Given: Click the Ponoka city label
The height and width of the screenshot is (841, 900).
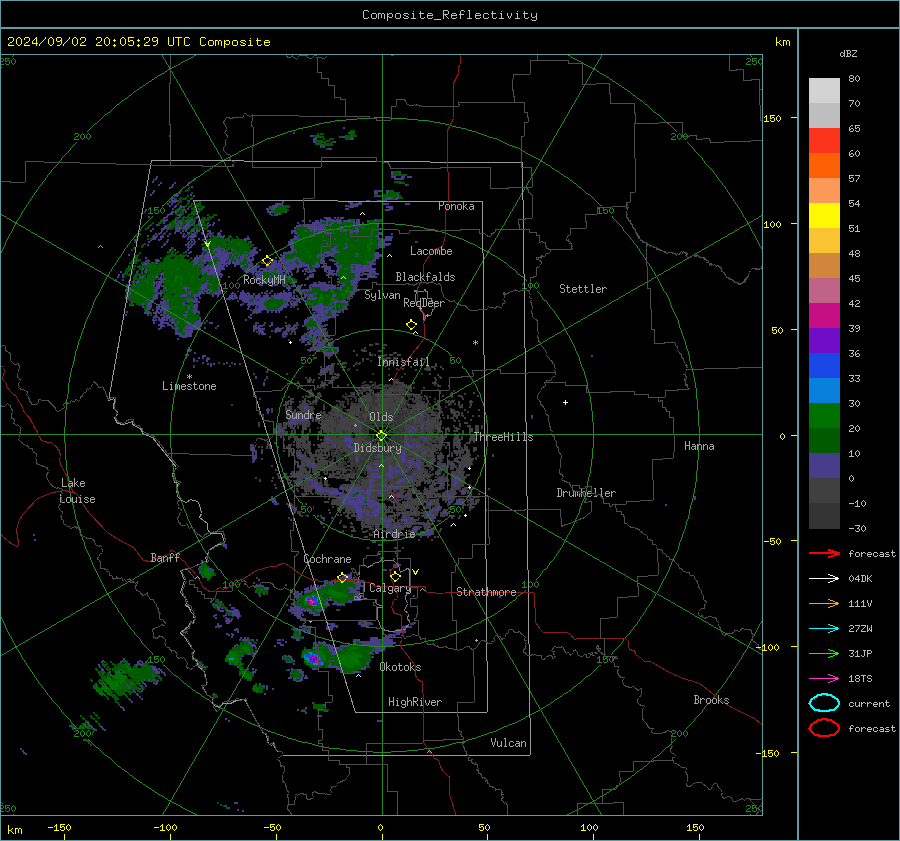Looking at the screenshot, I should point(456,206).
